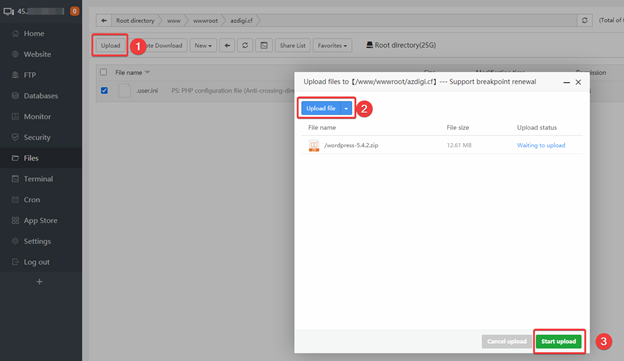Click the Upload status column header
Screen dimensions: 624x361
point(537,128)
